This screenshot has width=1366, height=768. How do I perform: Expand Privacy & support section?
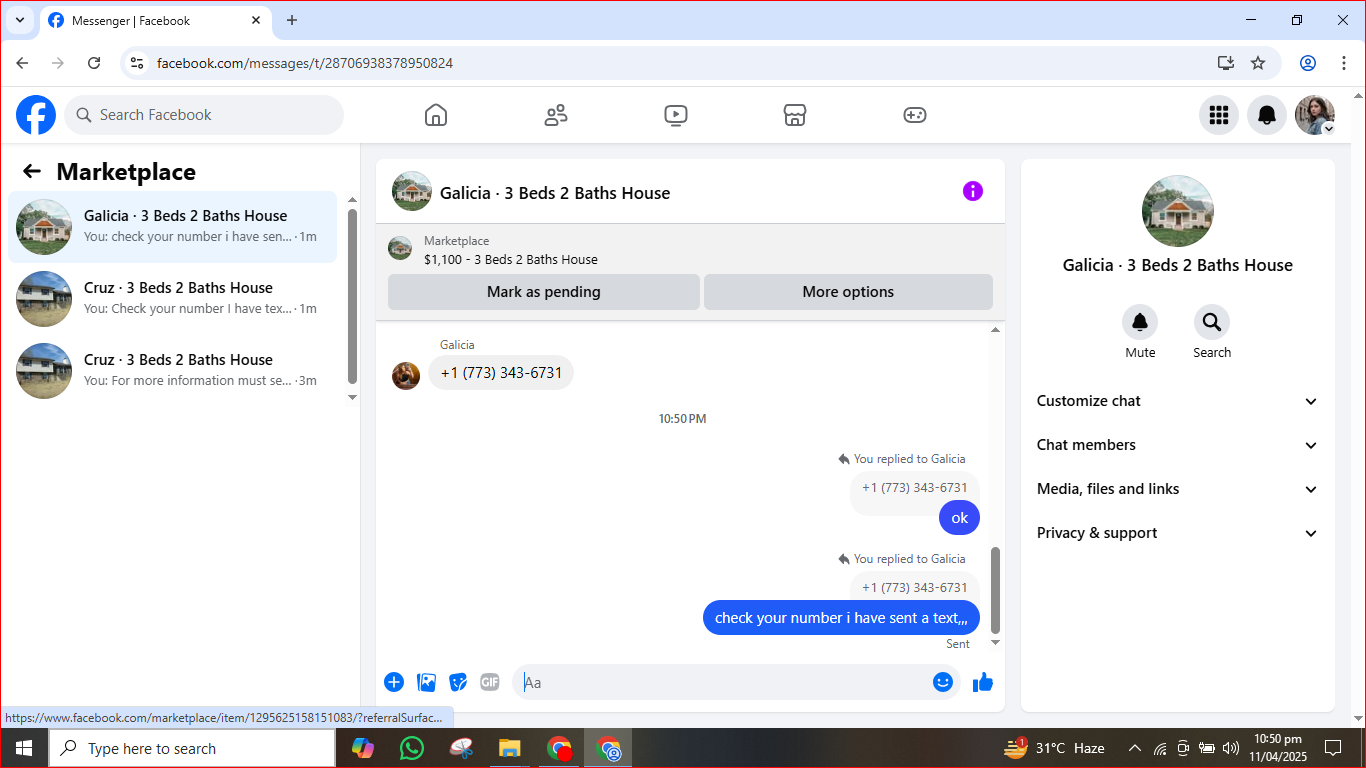point(1178,533)
